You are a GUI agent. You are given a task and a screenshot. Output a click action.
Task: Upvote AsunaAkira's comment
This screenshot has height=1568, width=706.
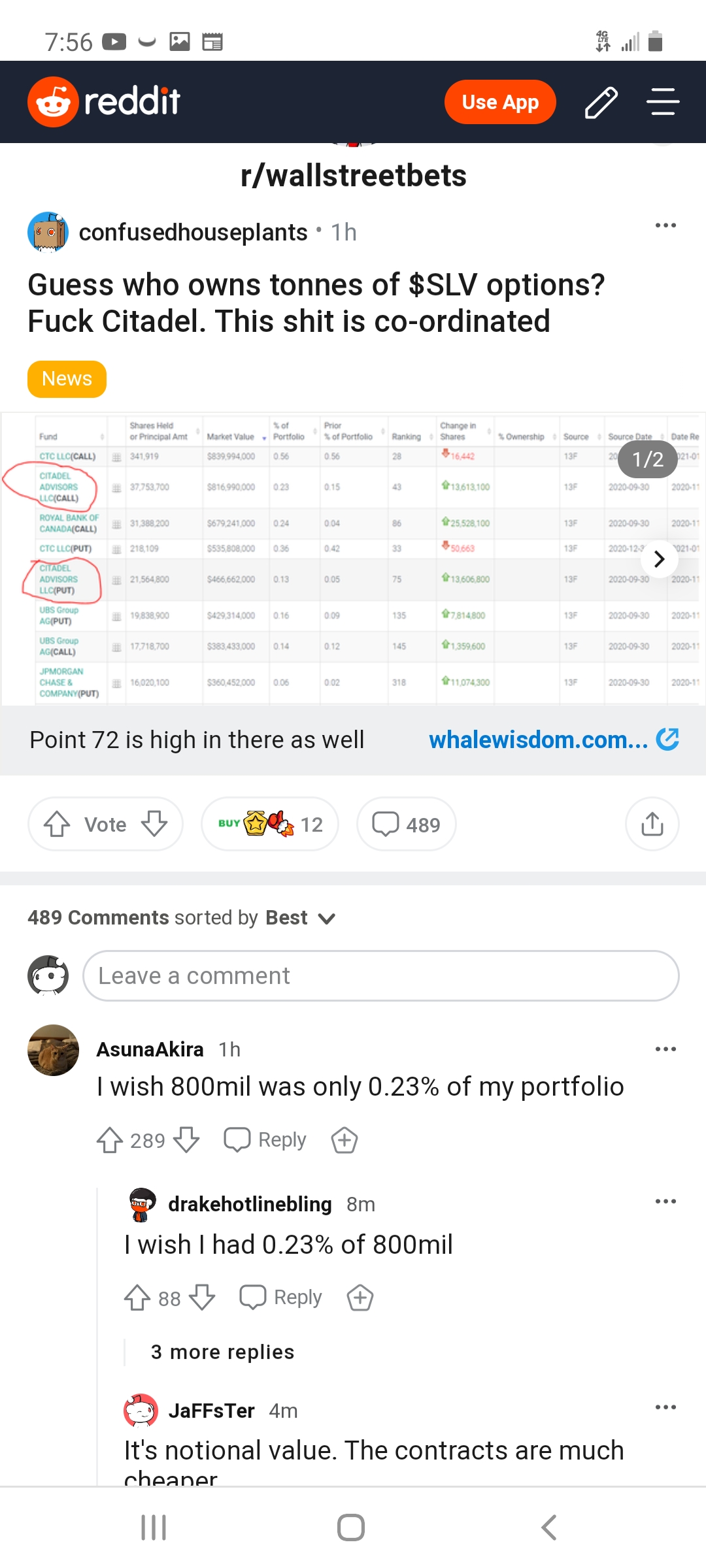[x=110, y=1140]
